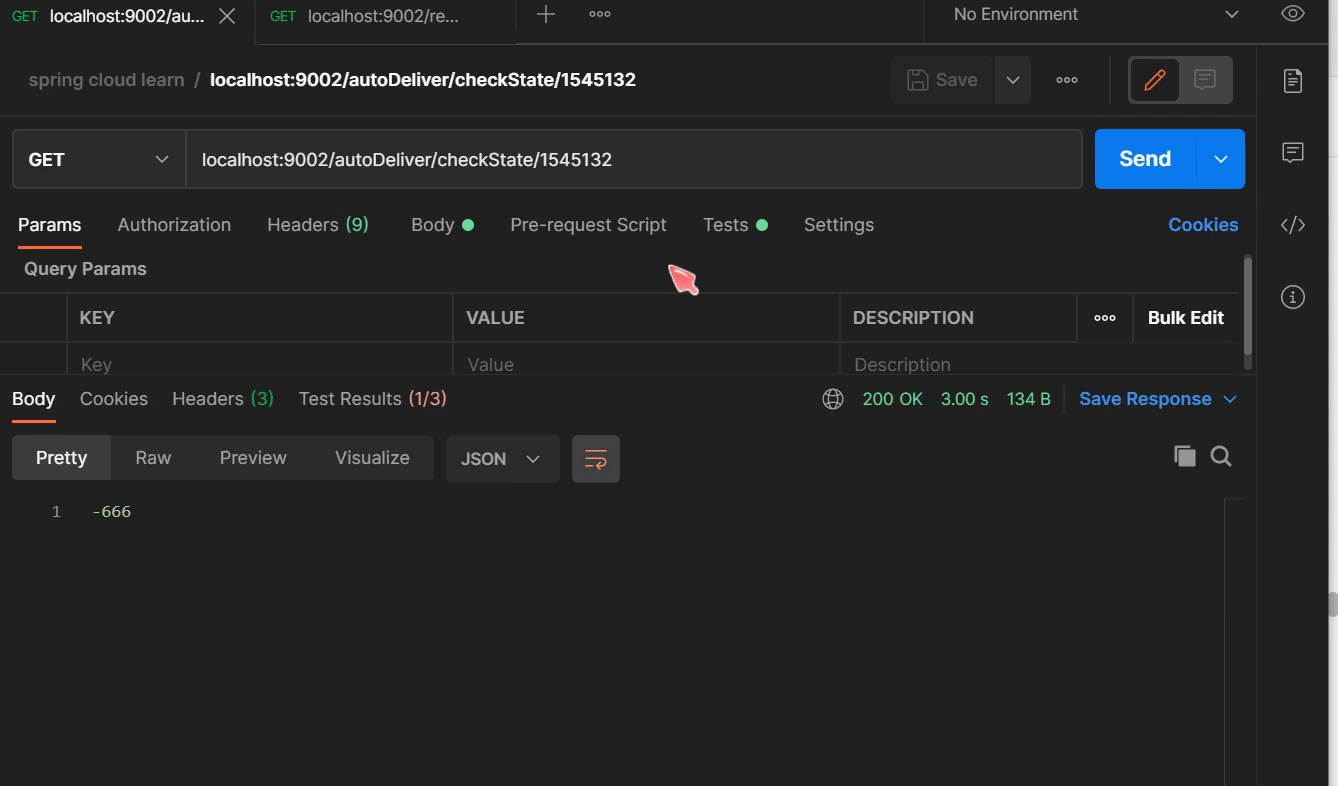Click the request name in breadcrumb
Screen dimensions: 1338x786
click(423, 80)
